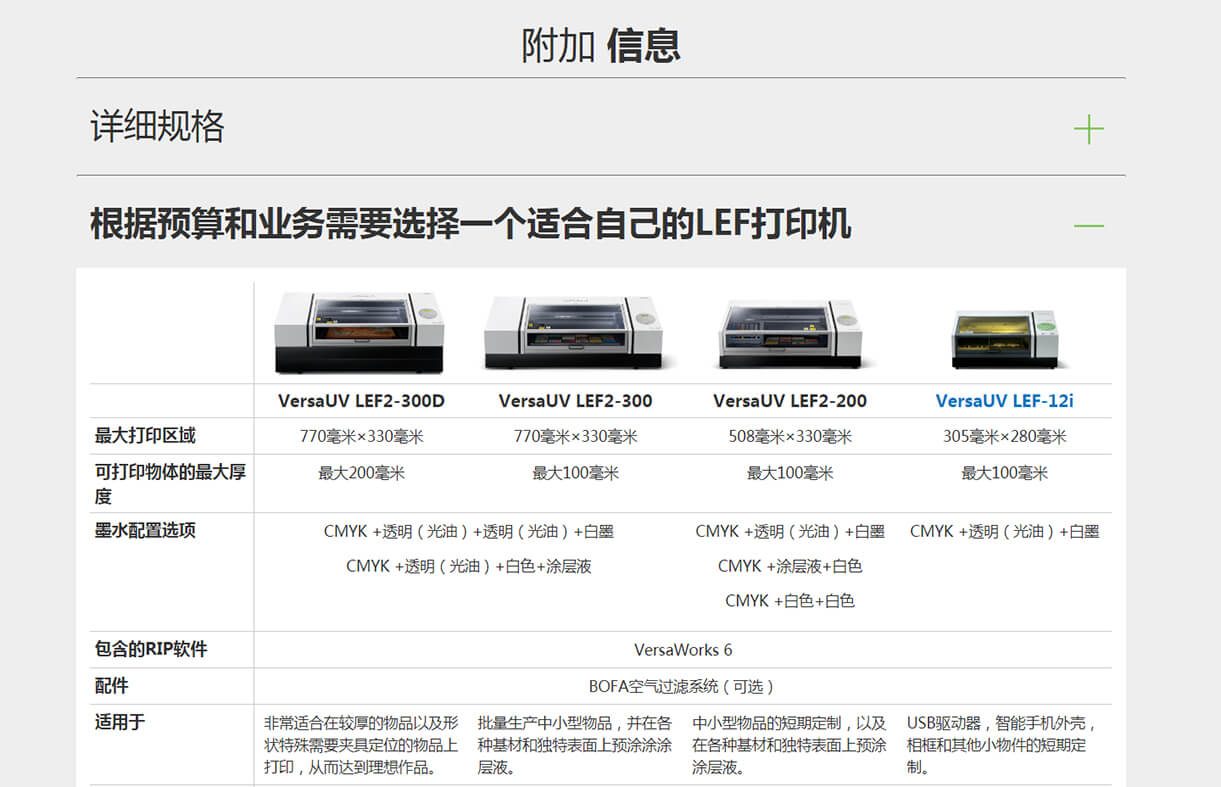Click the 墨水配置选项 row label
1221x787 pixels.
coord(145,530)
